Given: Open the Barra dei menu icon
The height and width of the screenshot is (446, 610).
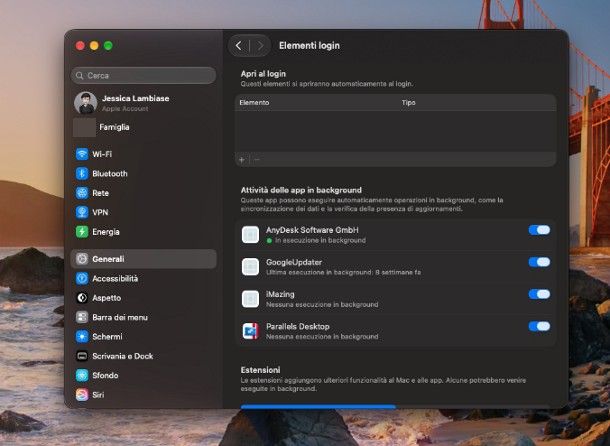Looking at the screenshot, I should 82,317.
